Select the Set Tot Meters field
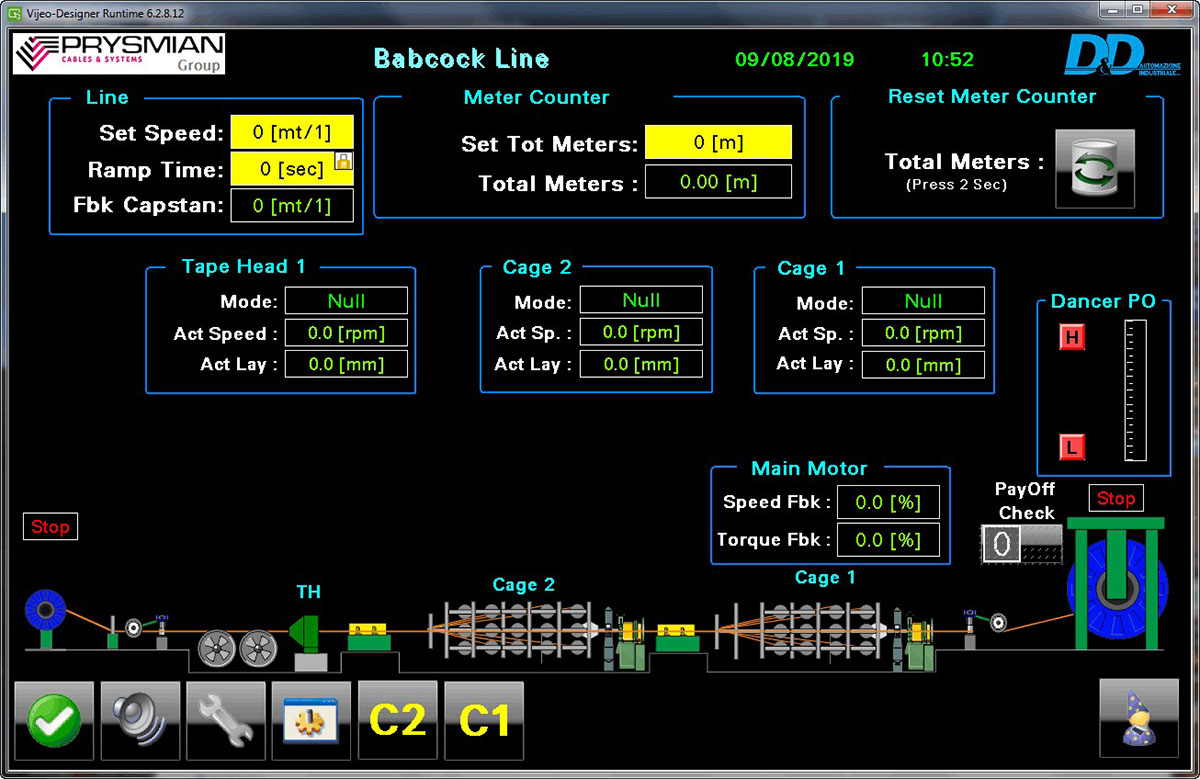 (x=718, y=142)
